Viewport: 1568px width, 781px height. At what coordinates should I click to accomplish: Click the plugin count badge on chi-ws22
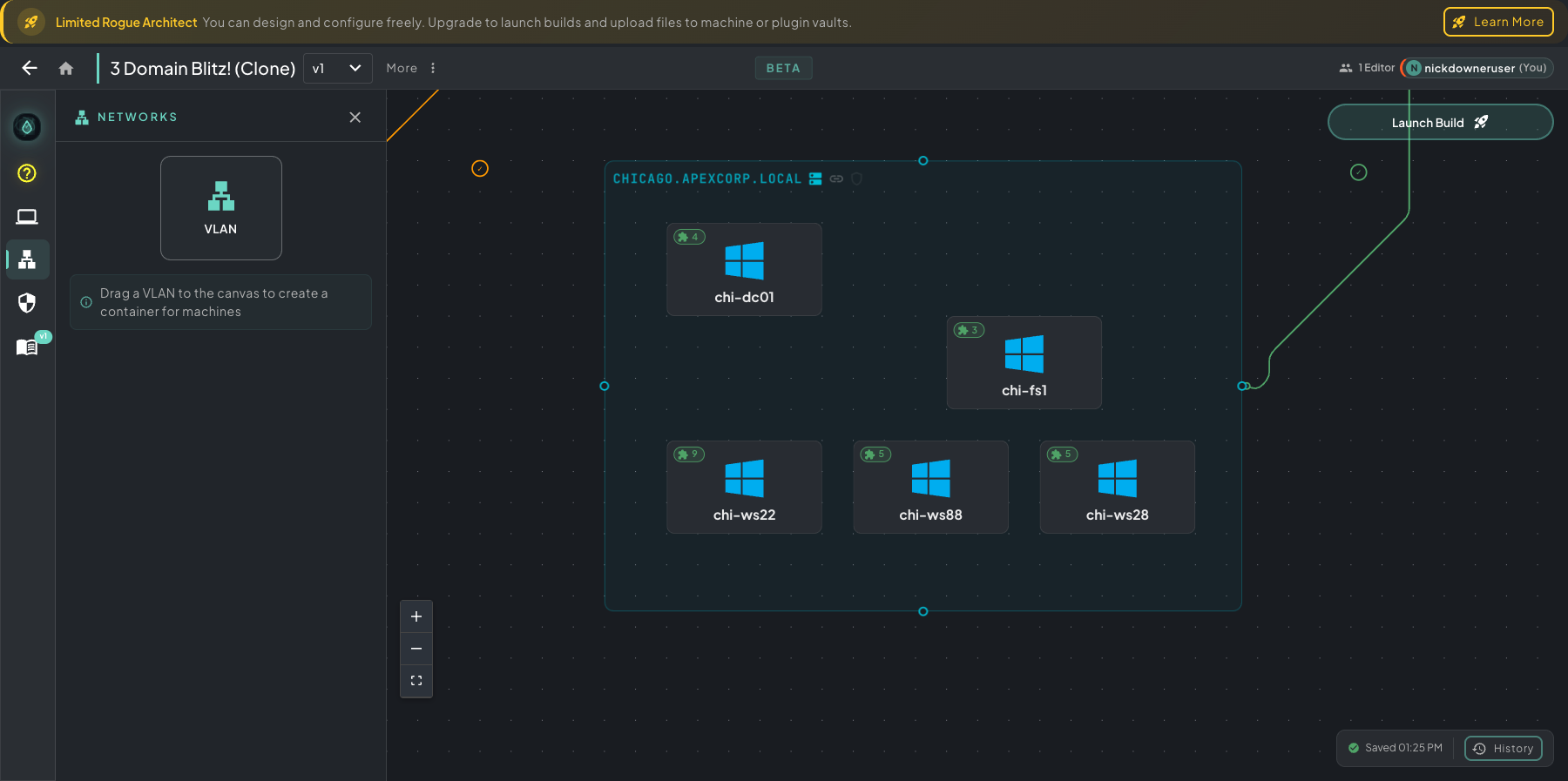pos(689,454)
